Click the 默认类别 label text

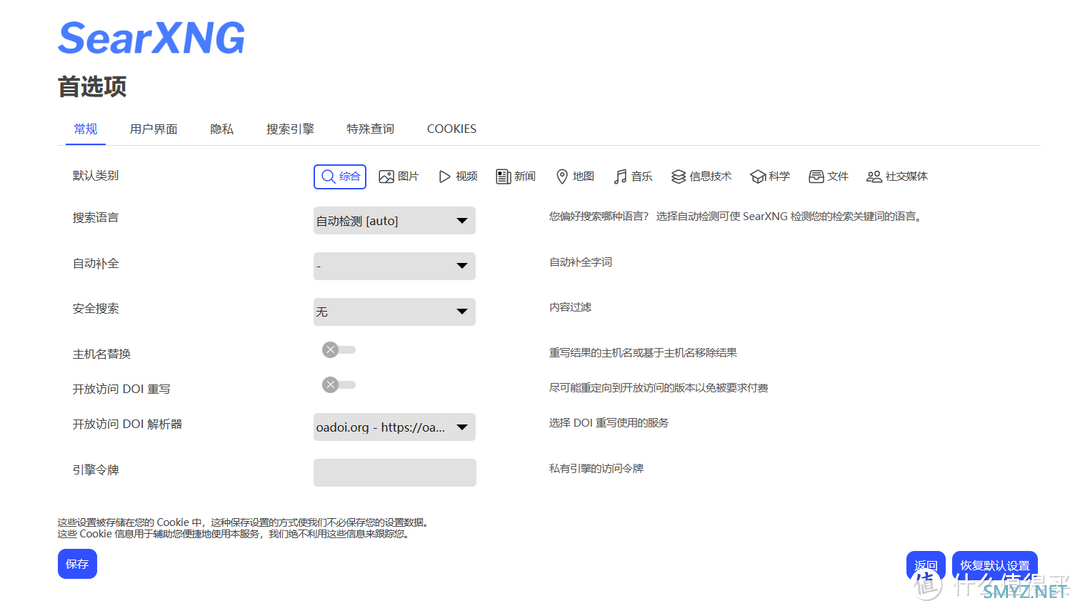[x=96, y=176]
